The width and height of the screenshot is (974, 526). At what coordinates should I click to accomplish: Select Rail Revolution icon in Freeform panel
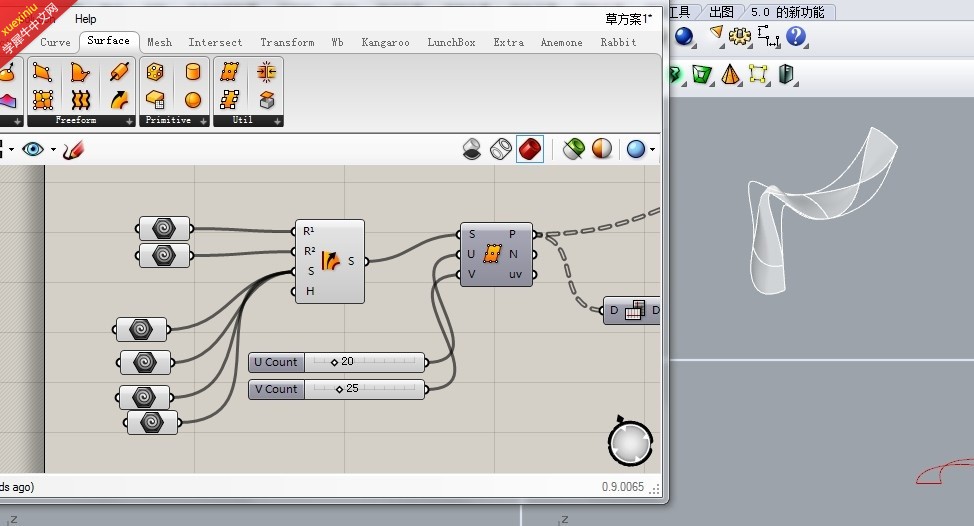[119, 99]
